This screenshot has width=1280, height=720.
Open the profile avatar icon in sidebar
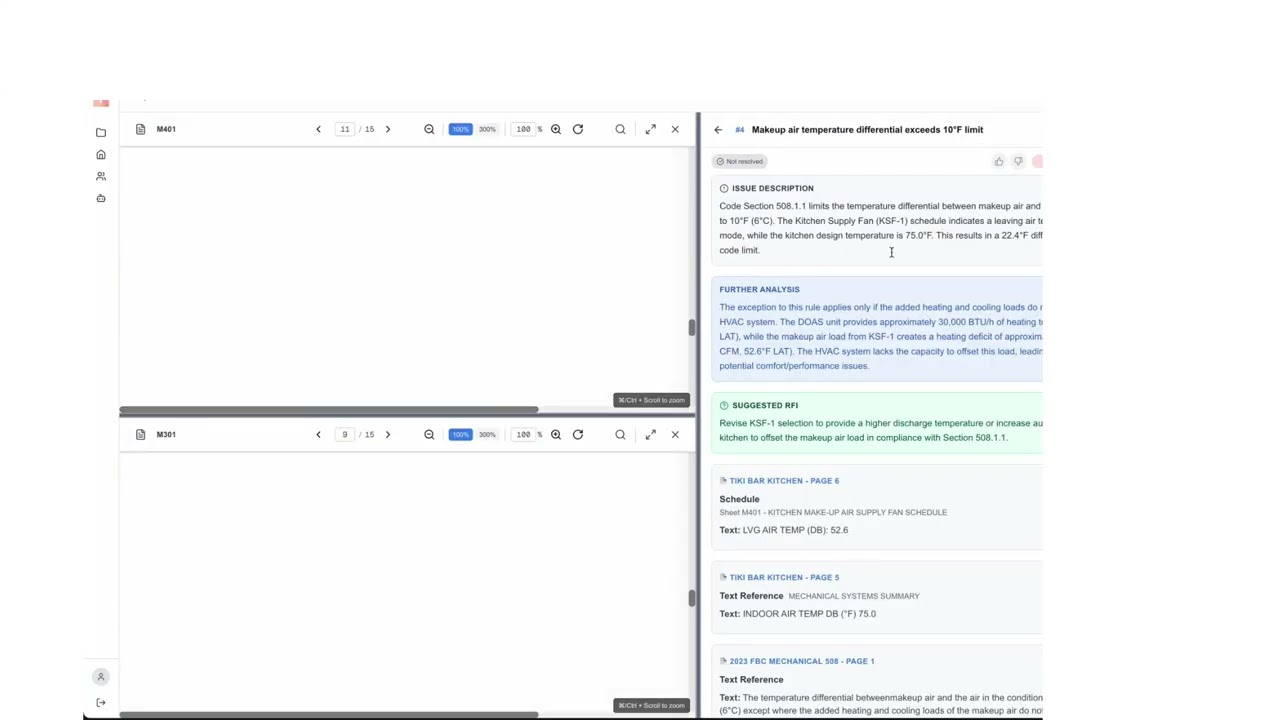101,677
